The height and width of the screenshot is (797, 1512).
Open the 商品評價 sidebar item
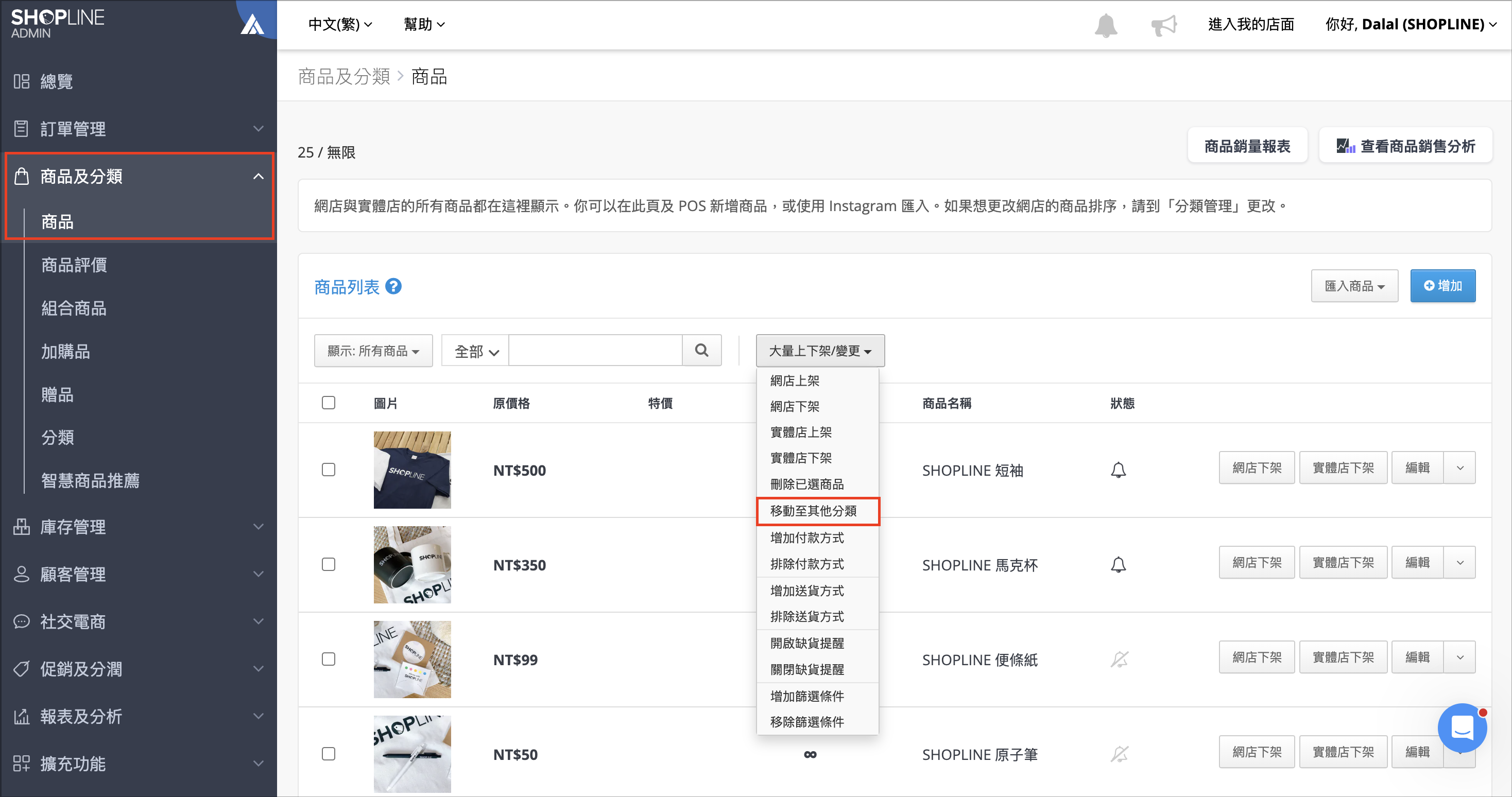74,265
